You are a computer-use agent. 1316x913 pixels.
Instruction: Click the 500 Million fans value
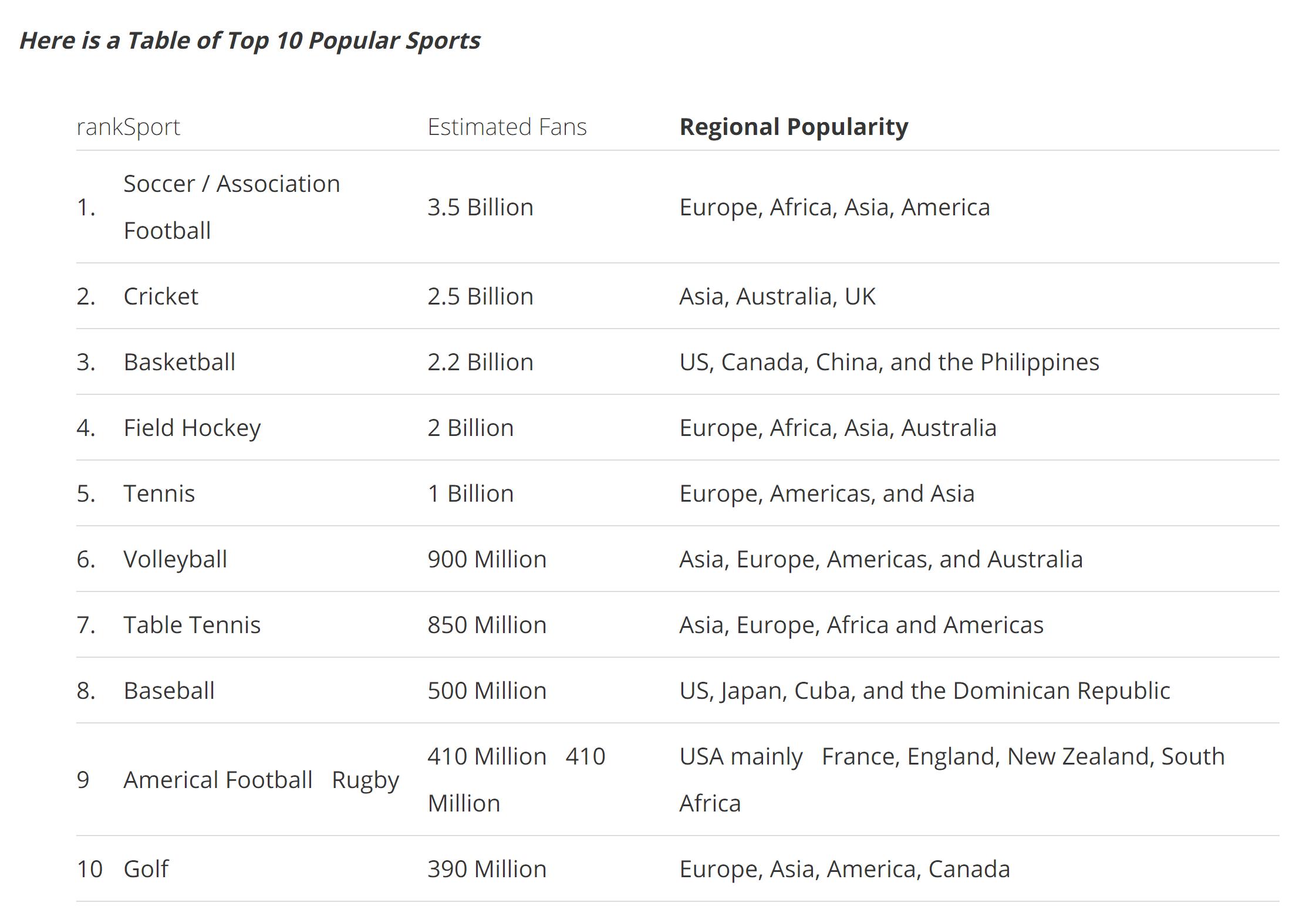487,691
